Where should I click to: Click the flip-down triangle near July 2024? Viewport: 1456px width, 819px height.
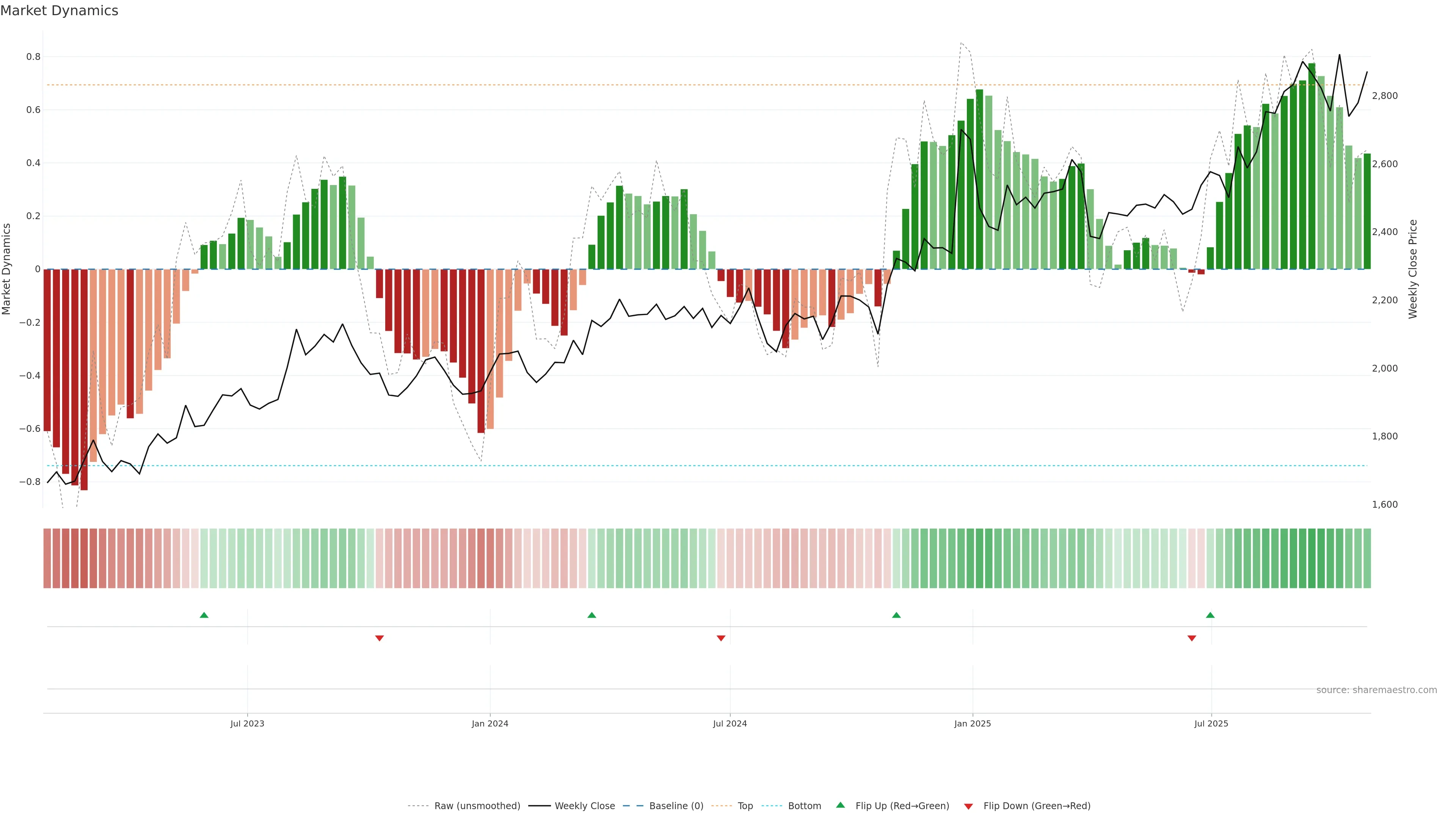(721, 638)
